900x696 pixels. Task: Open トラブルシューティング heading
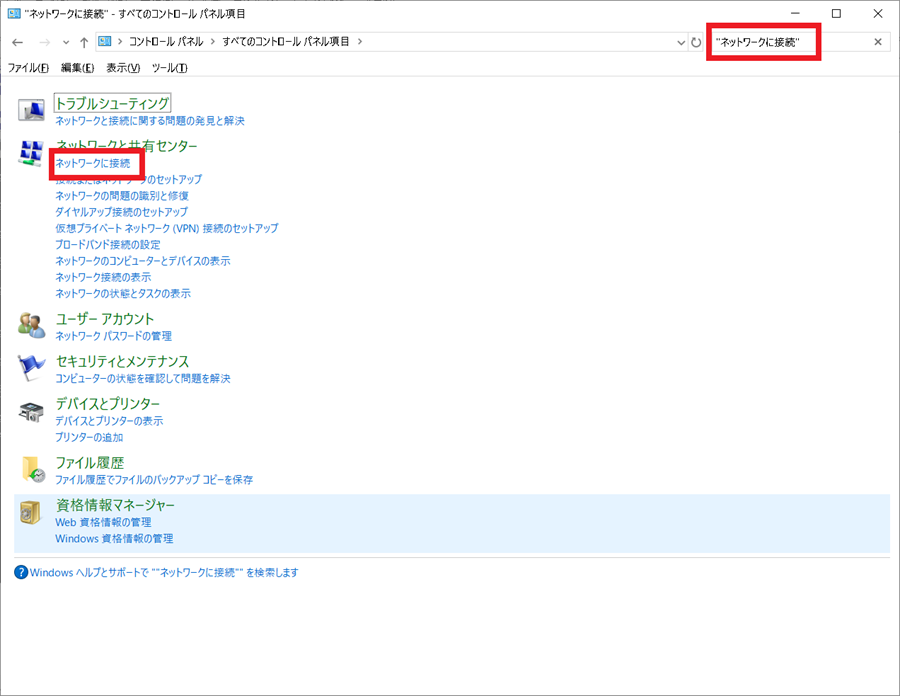(112, 103)
